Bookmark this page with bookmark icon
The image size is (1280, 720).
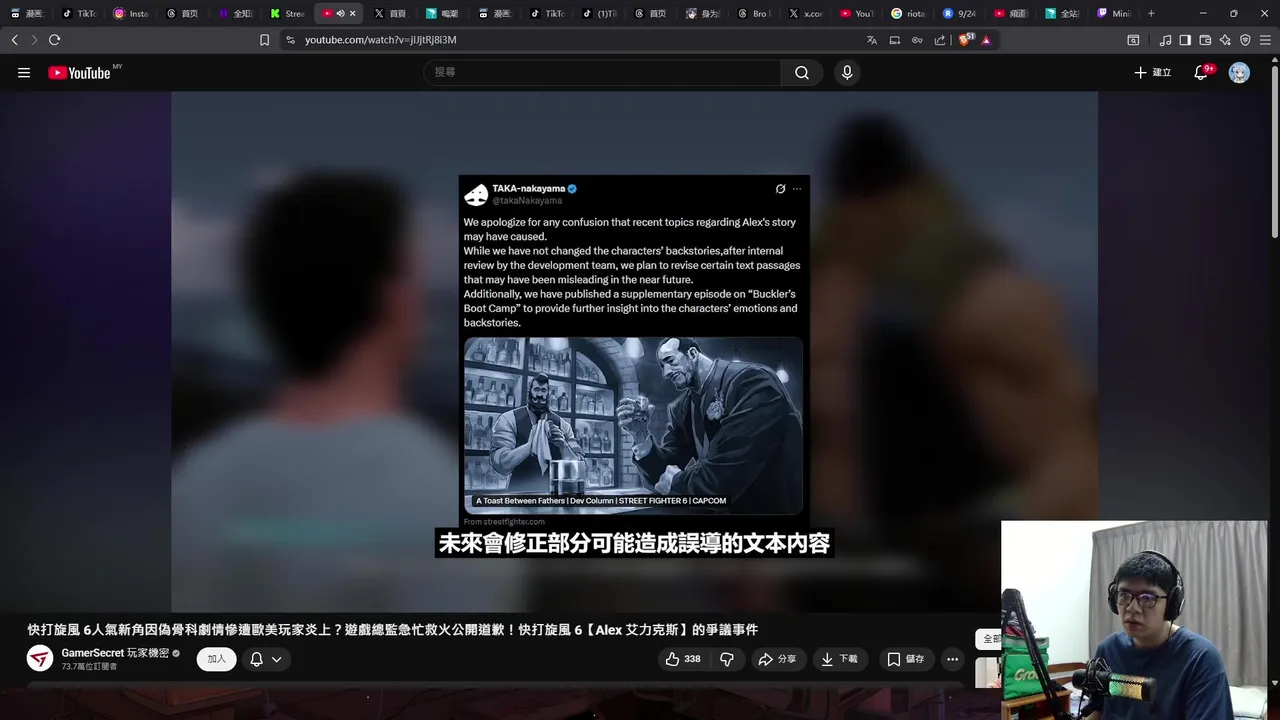[x=264, y=40]
